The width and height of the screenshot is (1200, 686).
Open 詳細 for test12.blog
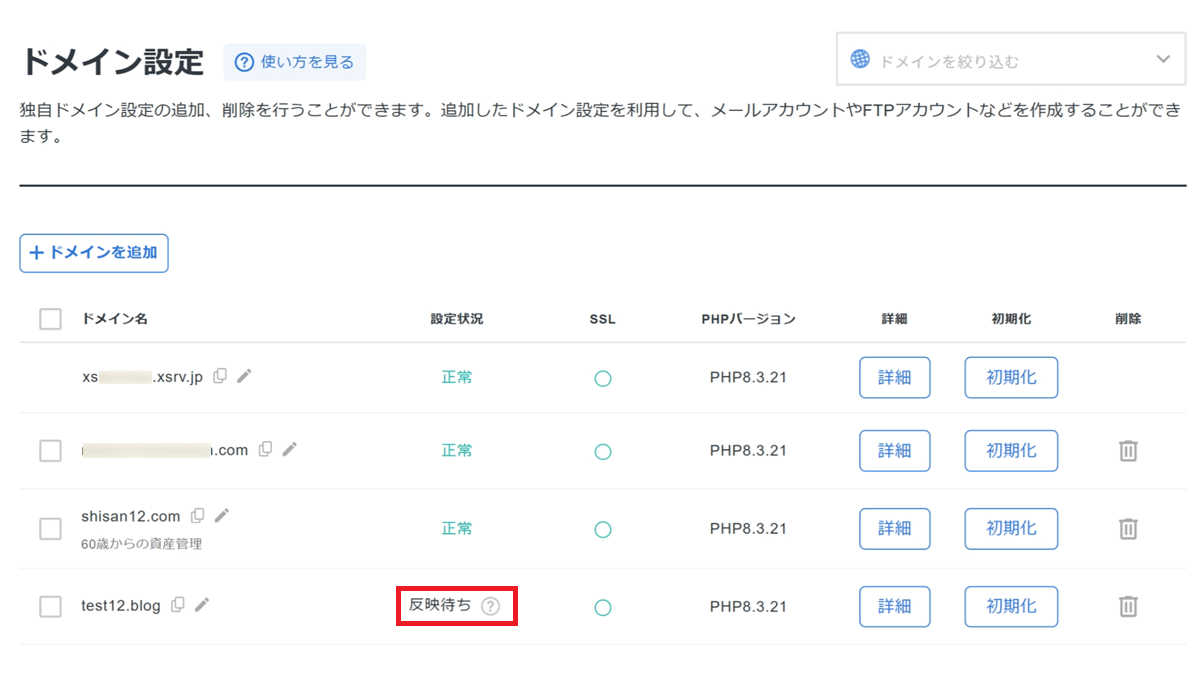tap(894, 606)
